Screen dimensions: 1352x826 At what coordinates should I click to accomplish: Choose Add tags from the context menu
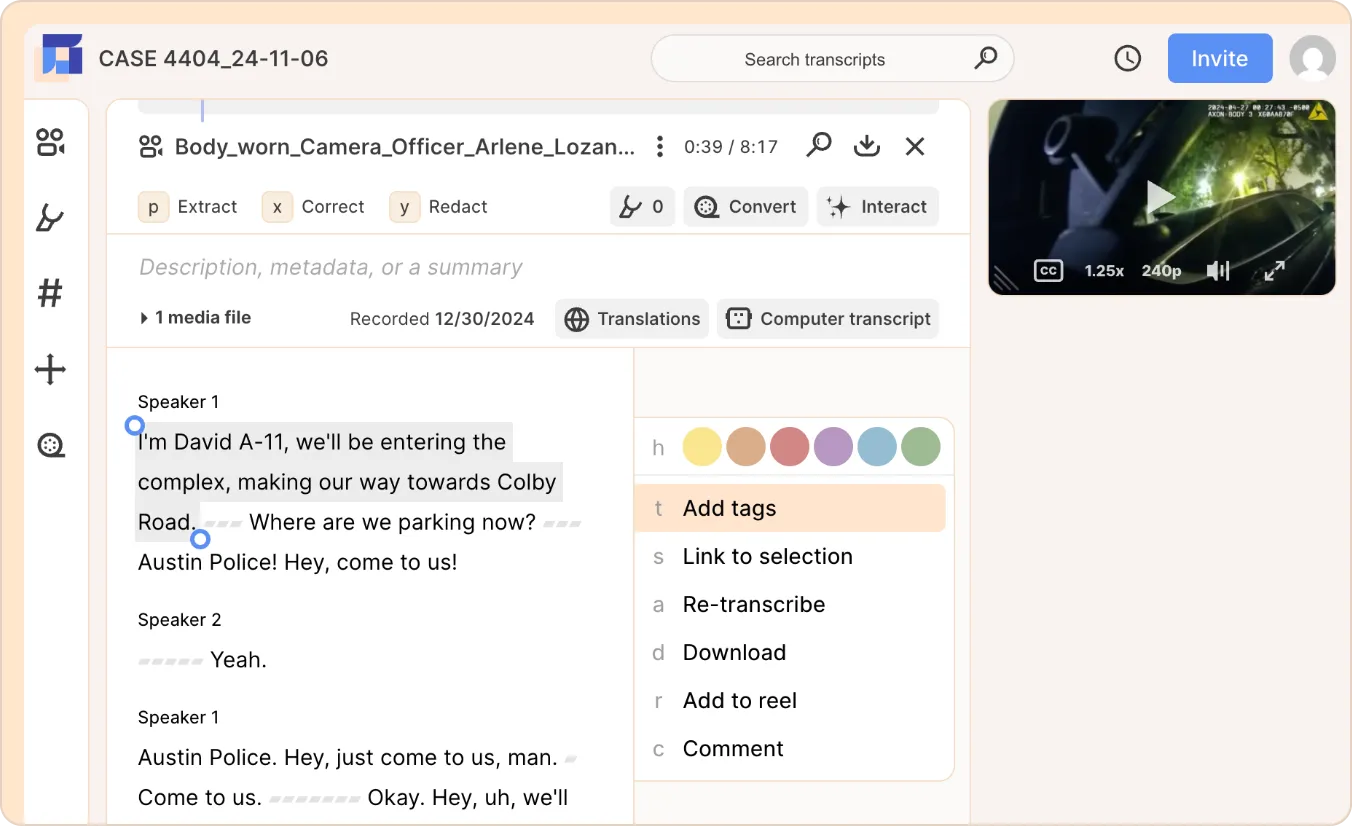[790, 508]
